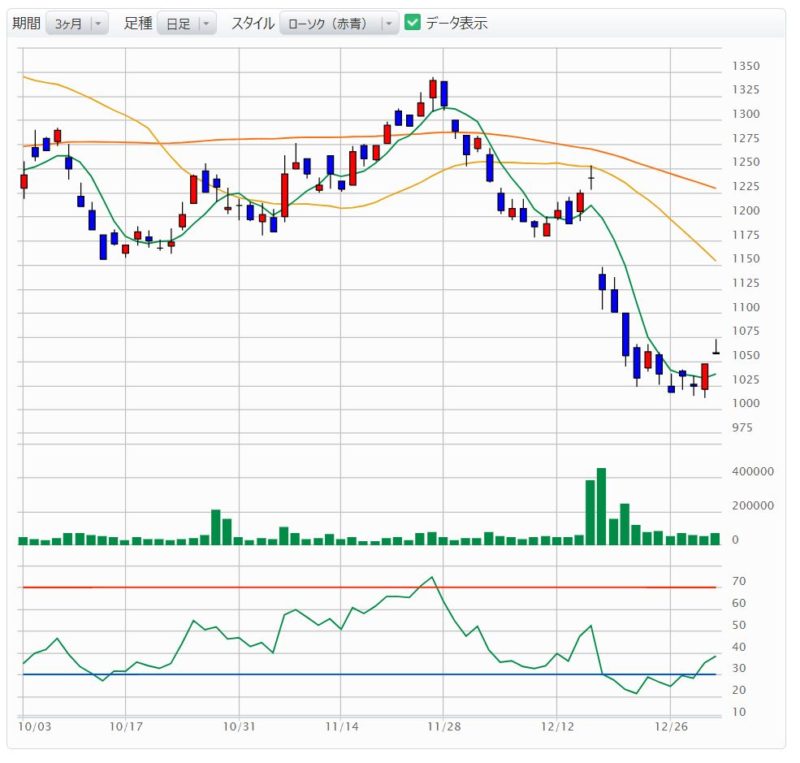Click the 1200 price axis label
The image size is (800, 763).
click(746, 210)
